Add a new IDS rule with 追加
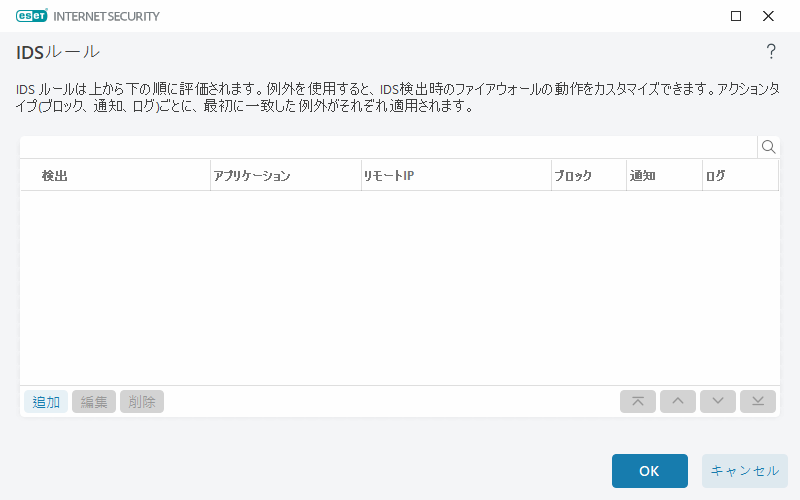This screenshot has width=800, height=500. (x=46, y=402)
